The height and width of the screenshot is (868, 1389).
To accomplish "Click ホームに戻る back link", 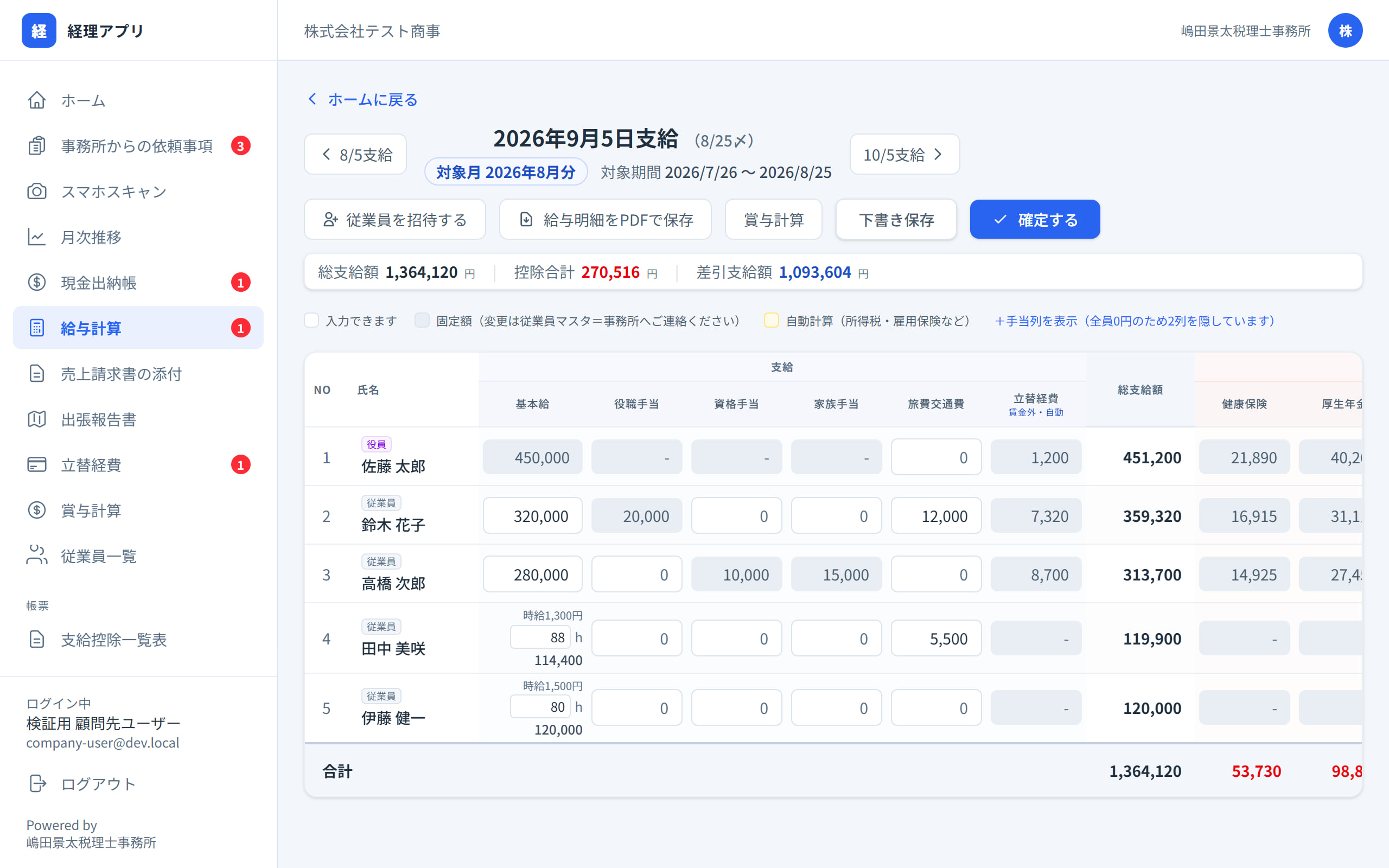I will (364, 99).
